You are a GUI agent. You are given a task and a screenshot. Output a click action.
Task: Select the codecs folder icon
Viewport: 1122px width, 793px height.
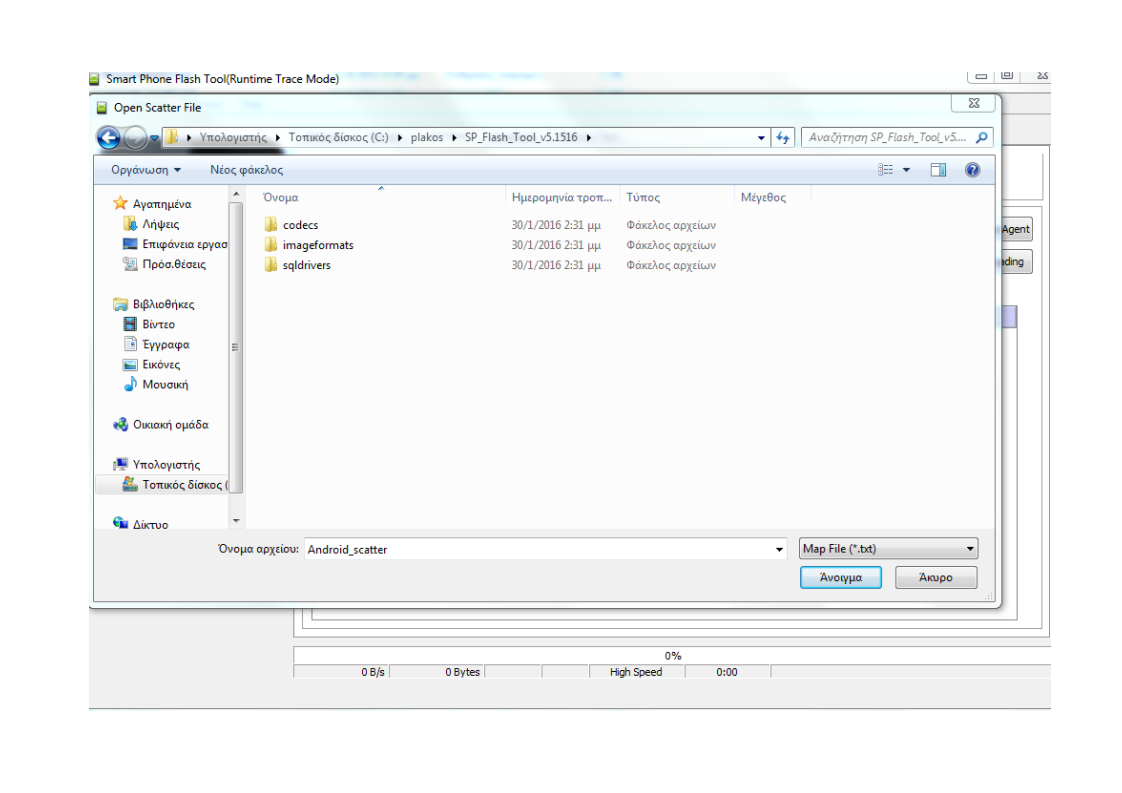coord(270,225)
